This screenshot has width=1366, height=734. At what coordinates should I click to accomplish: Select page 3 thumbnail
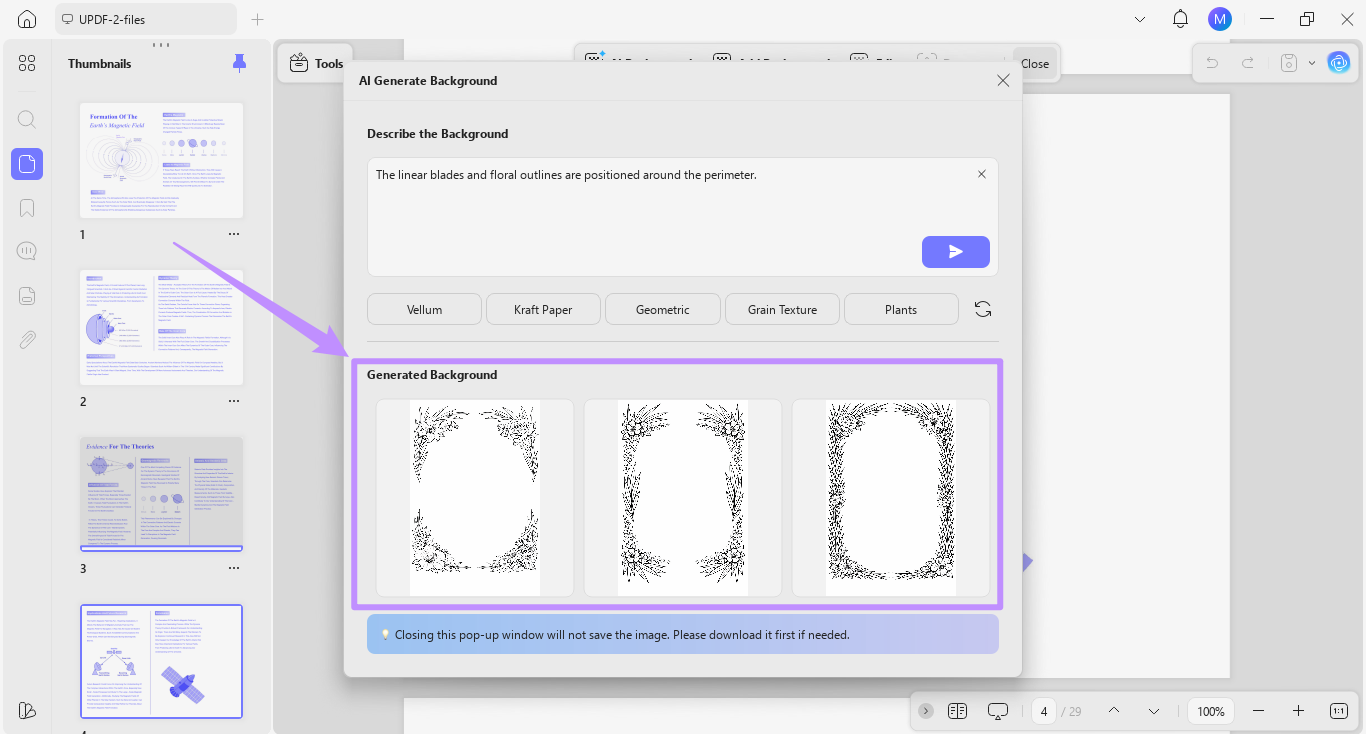pyautogui.click(x=161, y=493)
